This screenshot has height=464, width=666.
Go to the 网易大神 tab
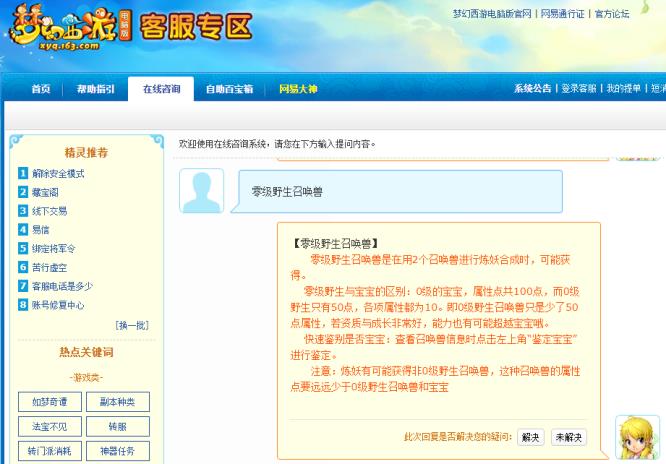[x=298, y=89]
